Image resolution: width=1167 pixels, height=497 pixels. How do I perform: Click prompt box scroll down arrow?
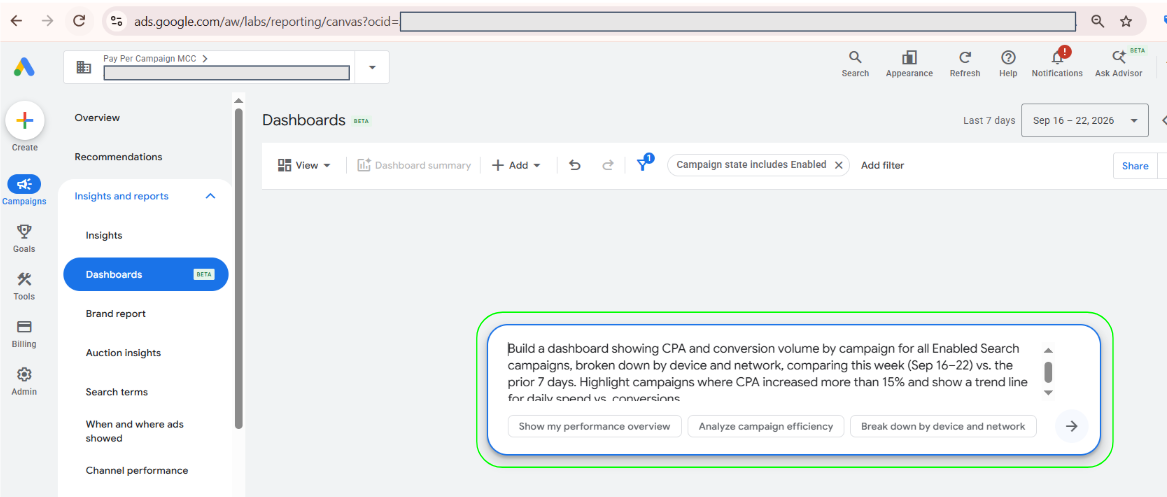pyautogui.click(x=1048, y=392)
